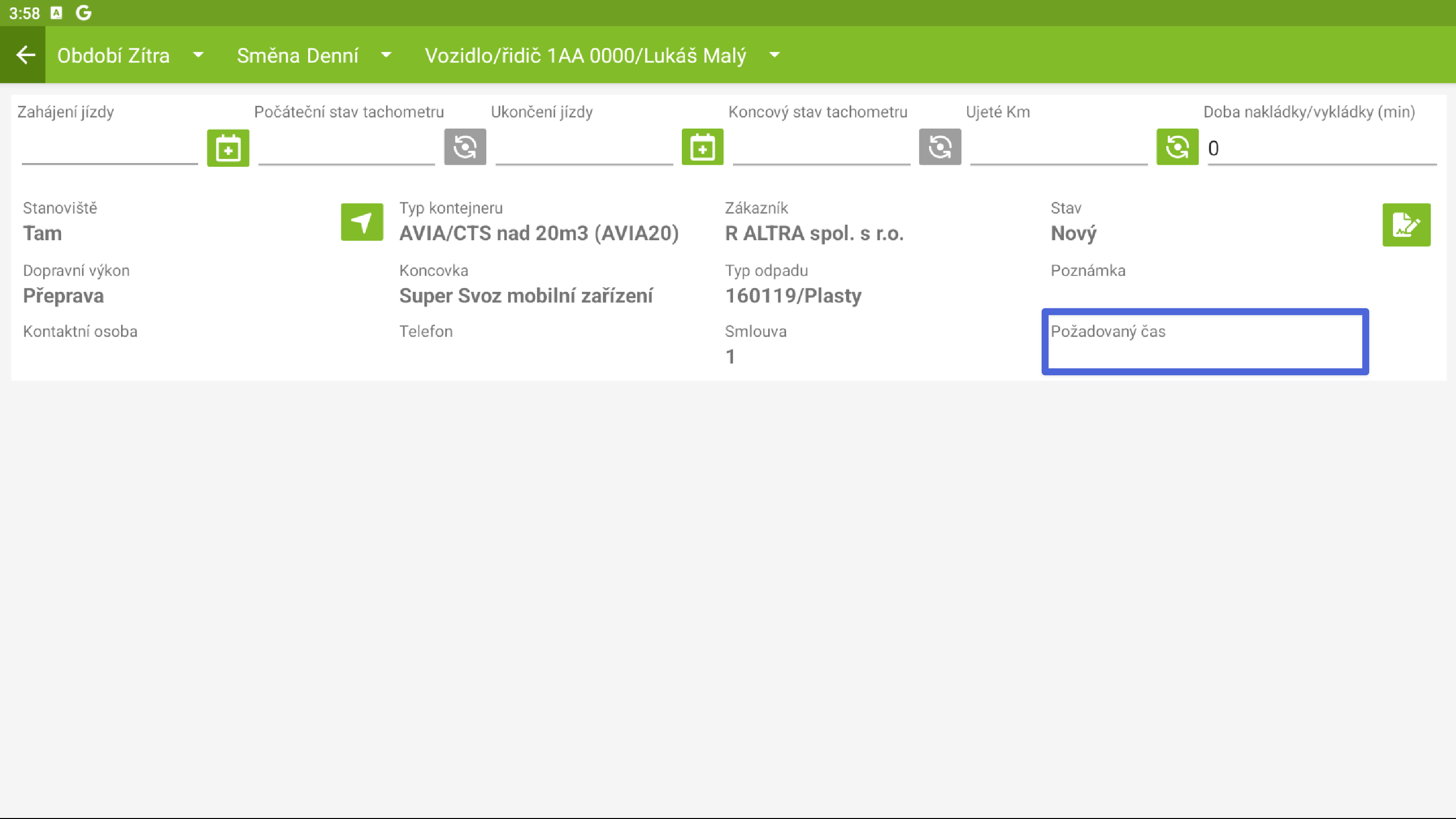1456x819 pixels.
Task: Recalculate Ujeté Km with the green refresh icon
Action: point(1177,147)
